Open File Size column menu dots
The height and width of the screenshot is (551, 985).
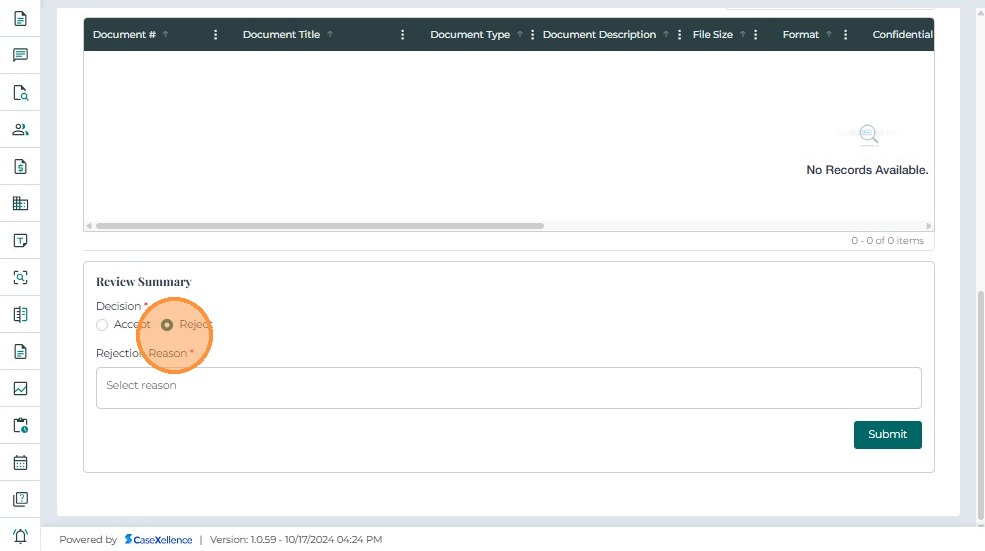pos(755,35)
